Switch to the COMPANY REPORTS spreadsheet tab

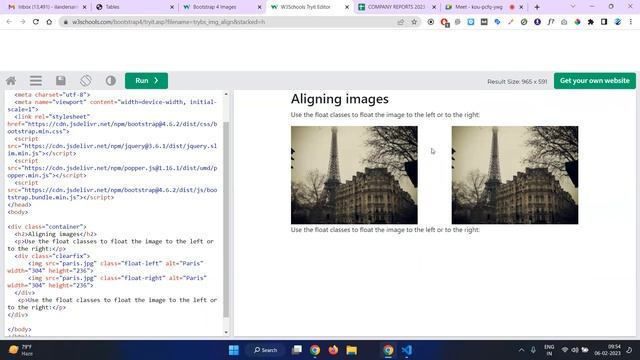click(x=397, y=7)
